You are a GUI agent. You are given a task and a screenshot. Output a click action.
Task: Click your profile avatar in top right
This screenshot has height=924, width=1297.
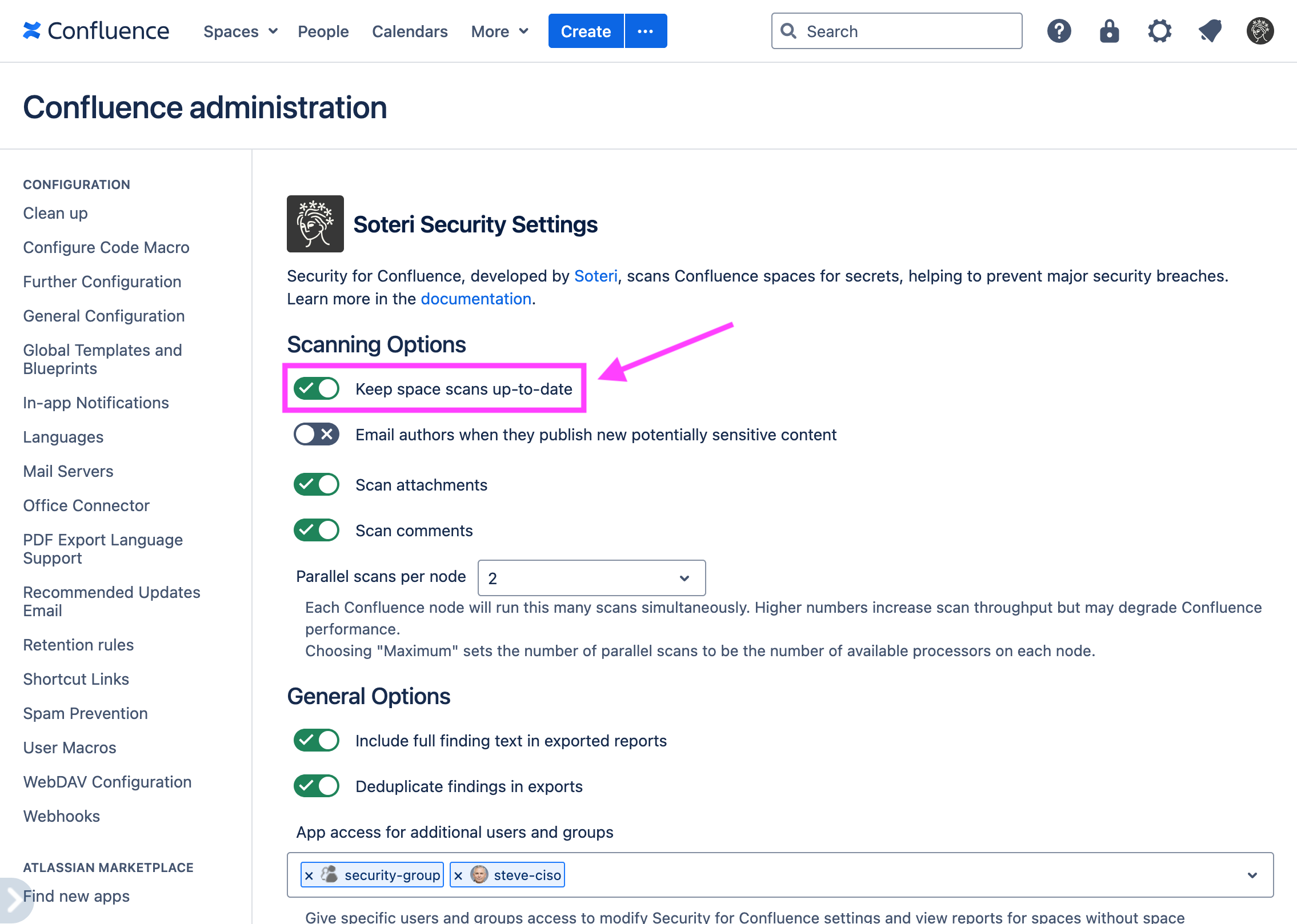click(x=1260, y=31)
